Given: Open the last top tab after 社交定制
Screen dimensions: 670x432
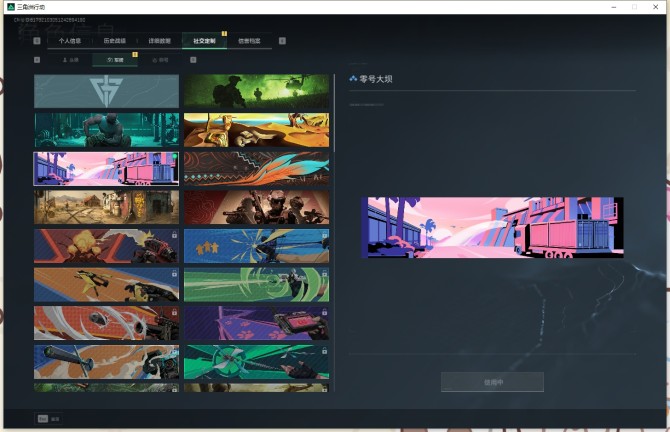Looking at the screenshot, I should point(249,41).
